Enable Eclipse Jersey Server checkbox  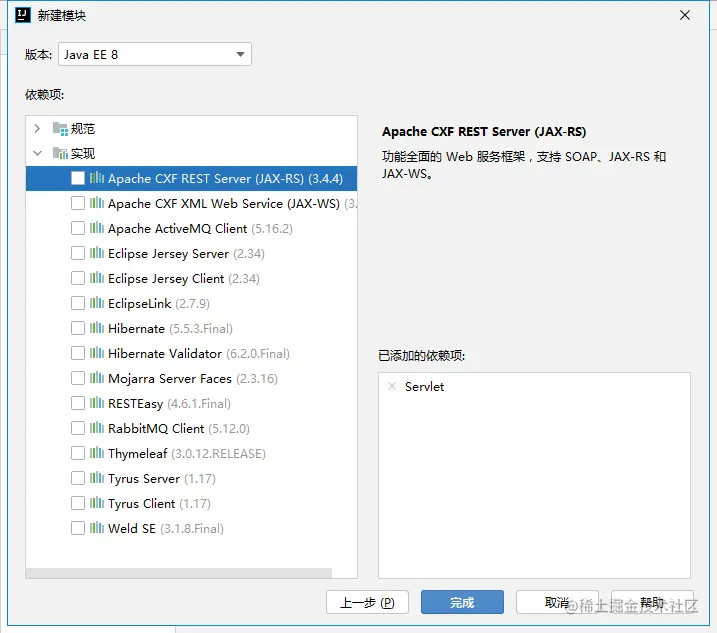click(78, 253)
